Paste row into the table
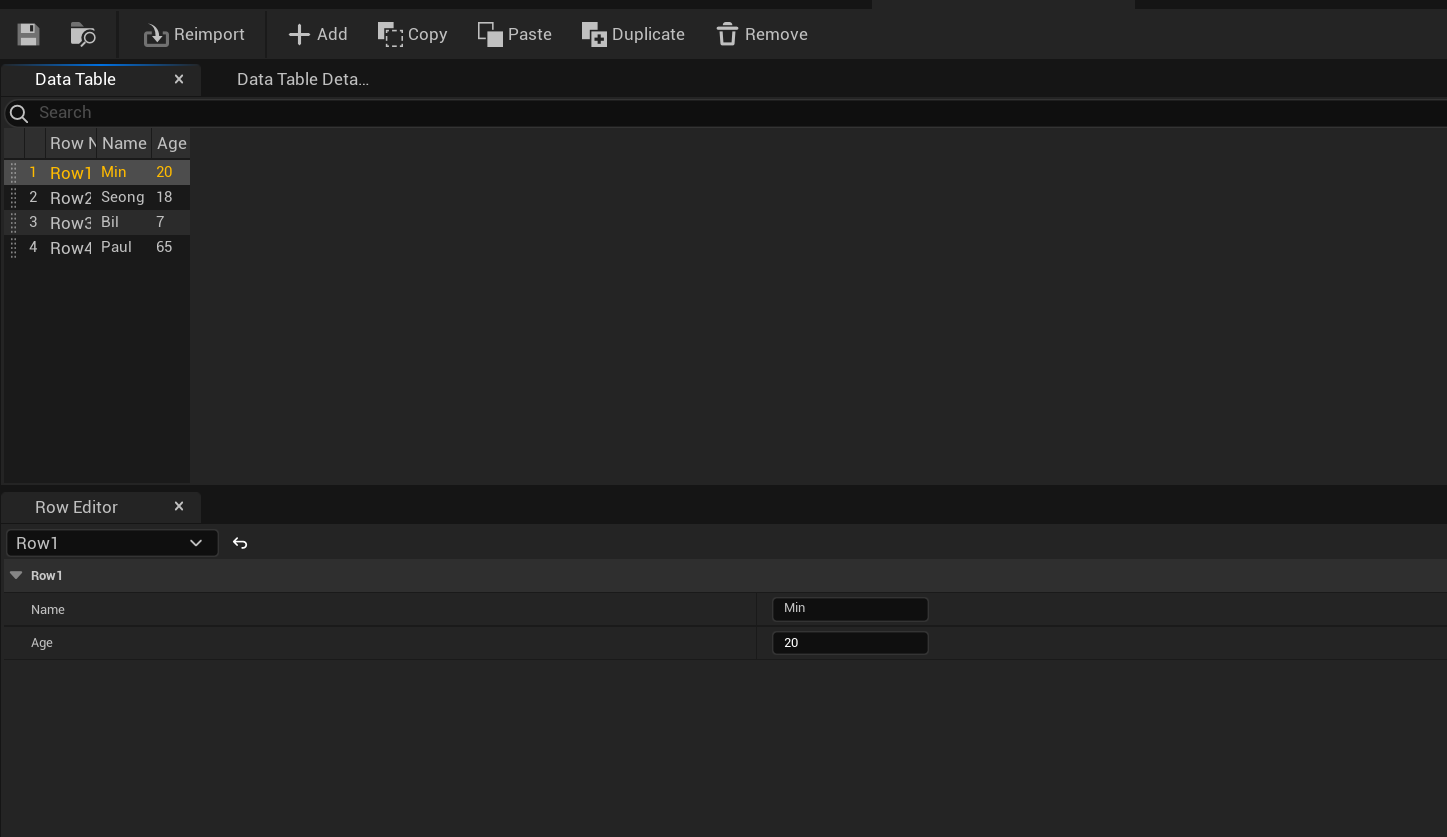 tap(515, 35)
